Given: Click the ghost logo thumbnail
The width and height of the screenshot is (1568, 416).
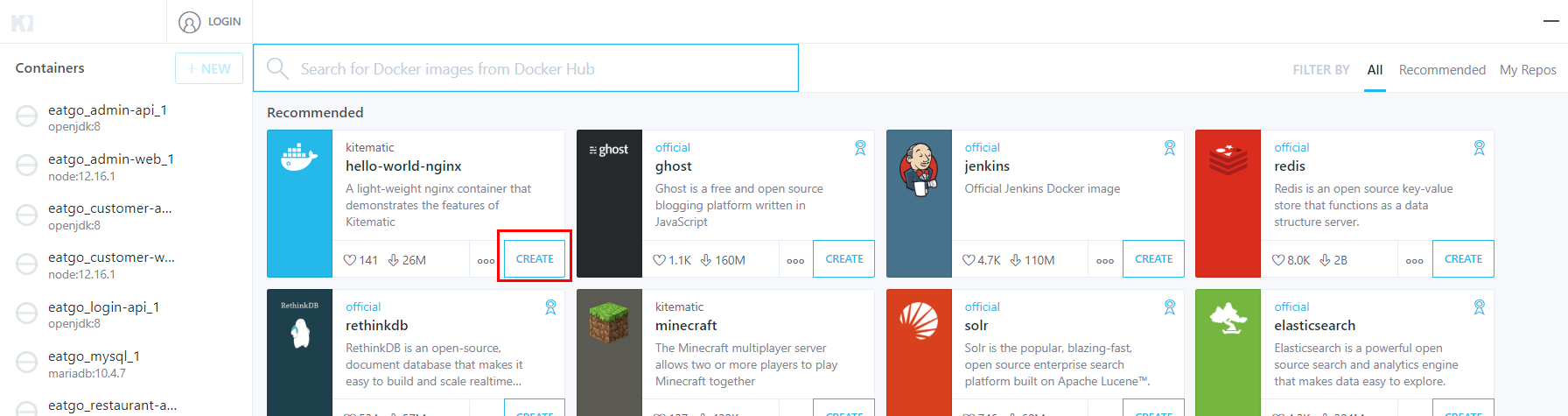Looking at the screenshot, I should tap(609, 203).
